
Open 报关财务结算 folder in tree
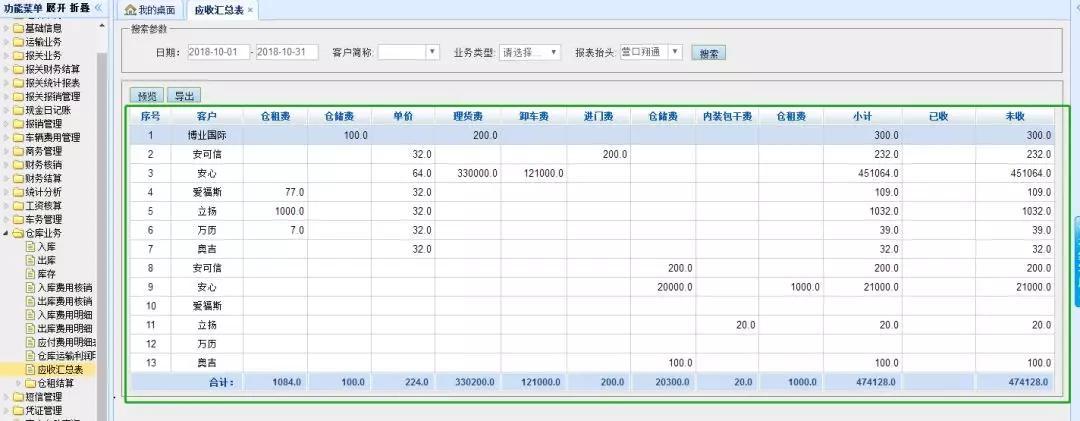point(52,69)
